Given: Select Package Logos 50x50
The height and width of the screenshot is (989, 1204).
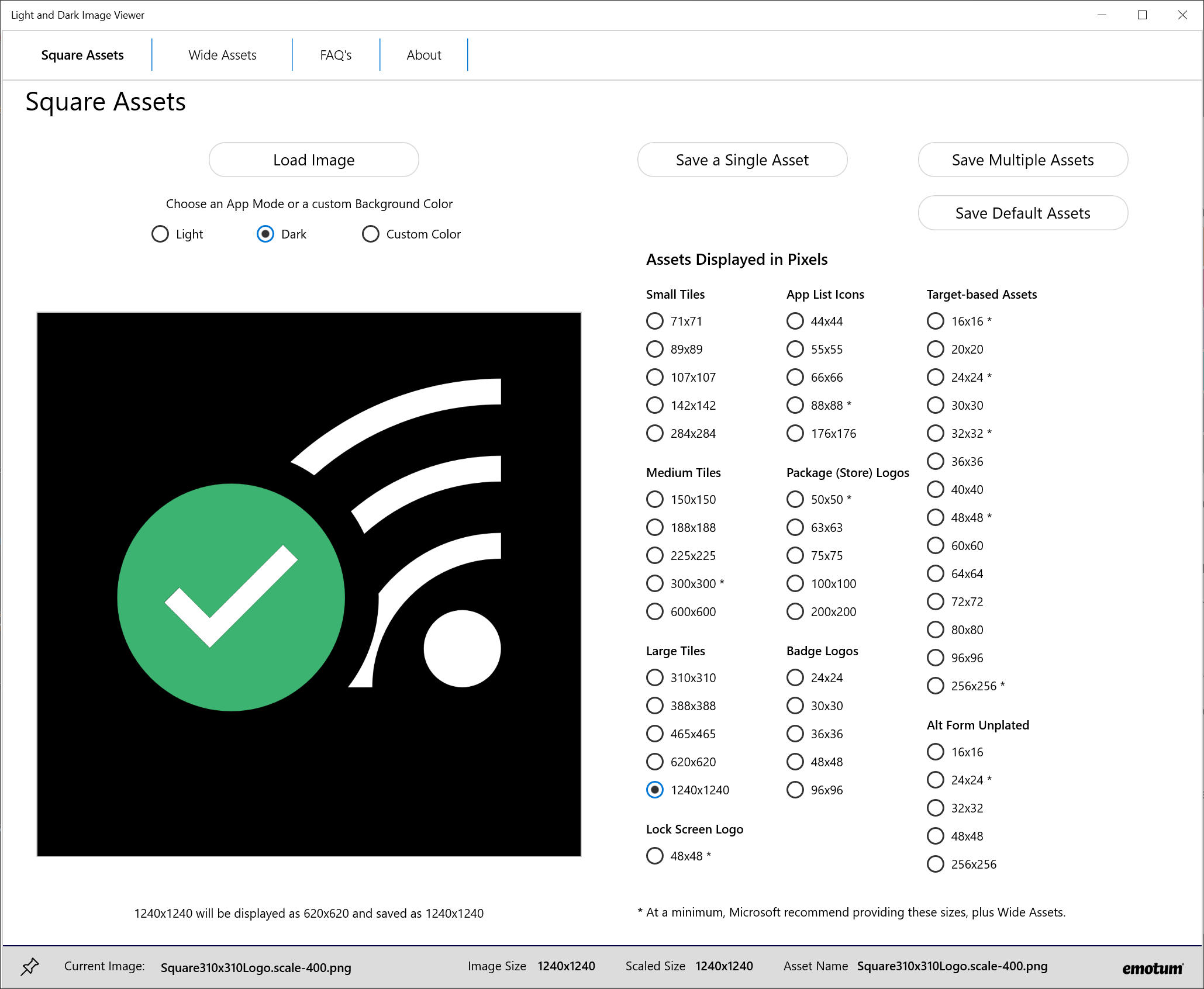Looking at the screenshot, I should click(819, 499).
